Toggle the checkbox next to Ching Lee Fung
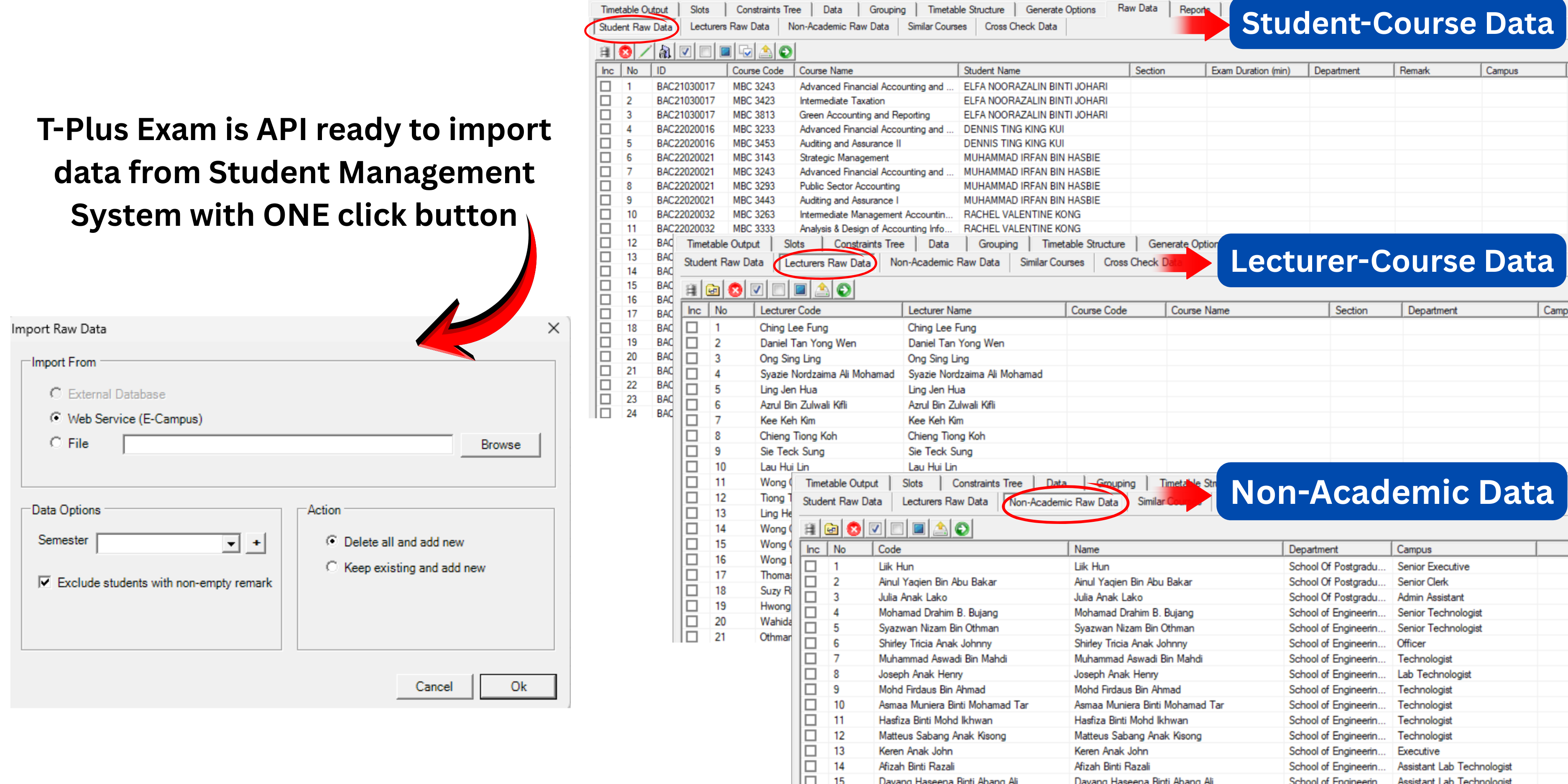Image resolution: width=1568 pixels, height=784 pixels. tap(692, 327)
